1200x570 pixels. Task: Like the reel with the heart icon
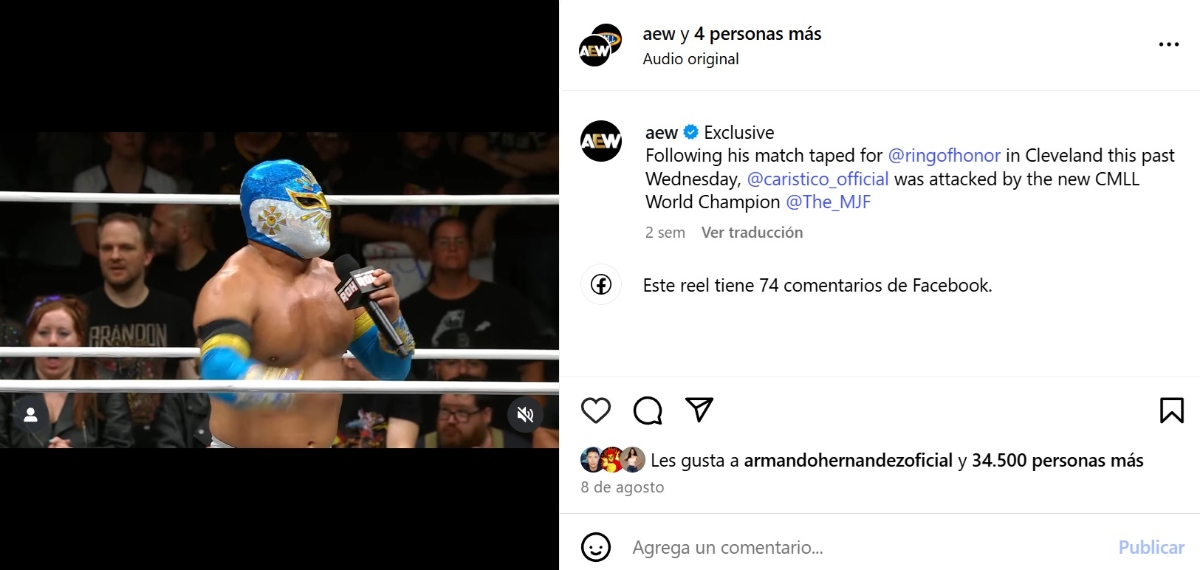pyautogui.click(x=596, y=410)
